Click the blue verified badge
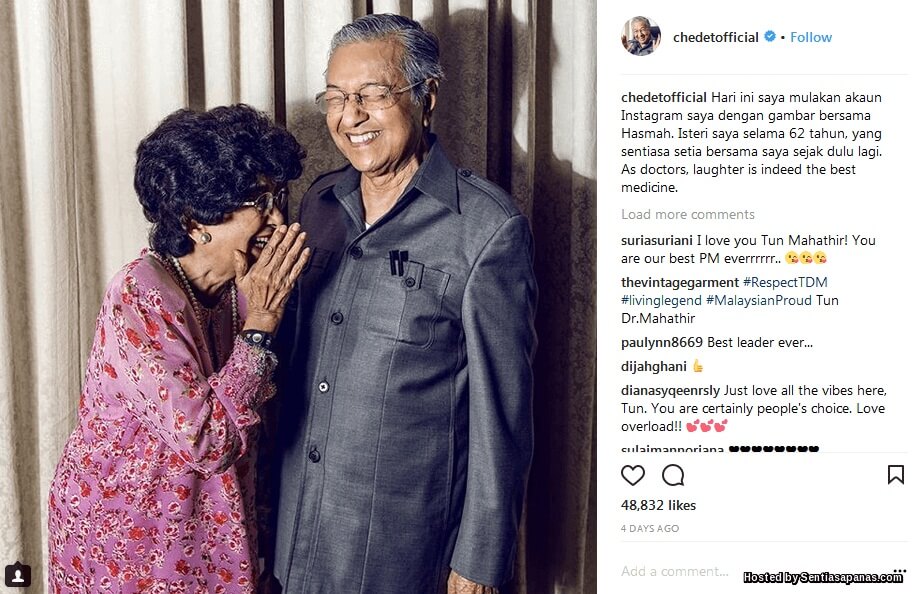913x594 pixels. pos(770,37)
